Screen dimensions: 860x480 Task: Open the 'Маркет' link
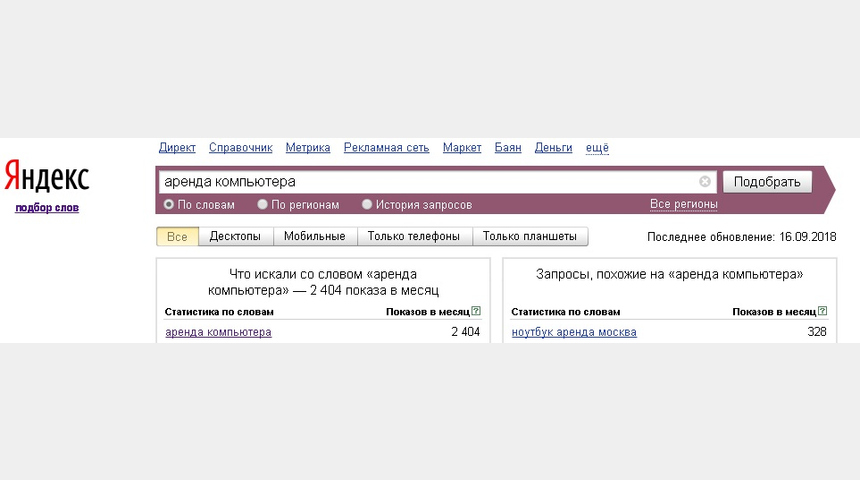pos(462,148)
